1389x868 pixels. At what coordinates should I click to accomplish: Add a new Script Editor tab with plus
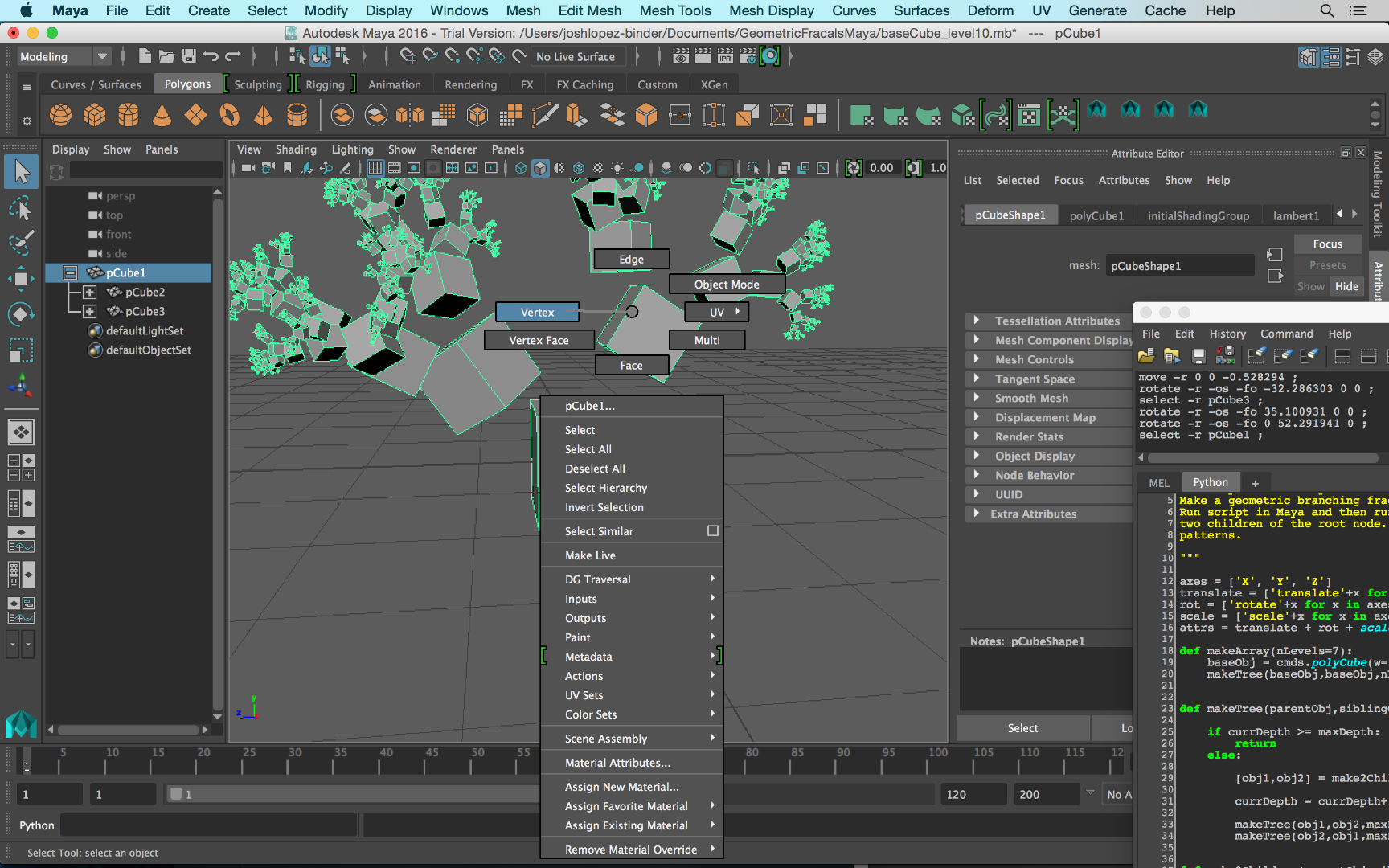(x=1255, y=483)
